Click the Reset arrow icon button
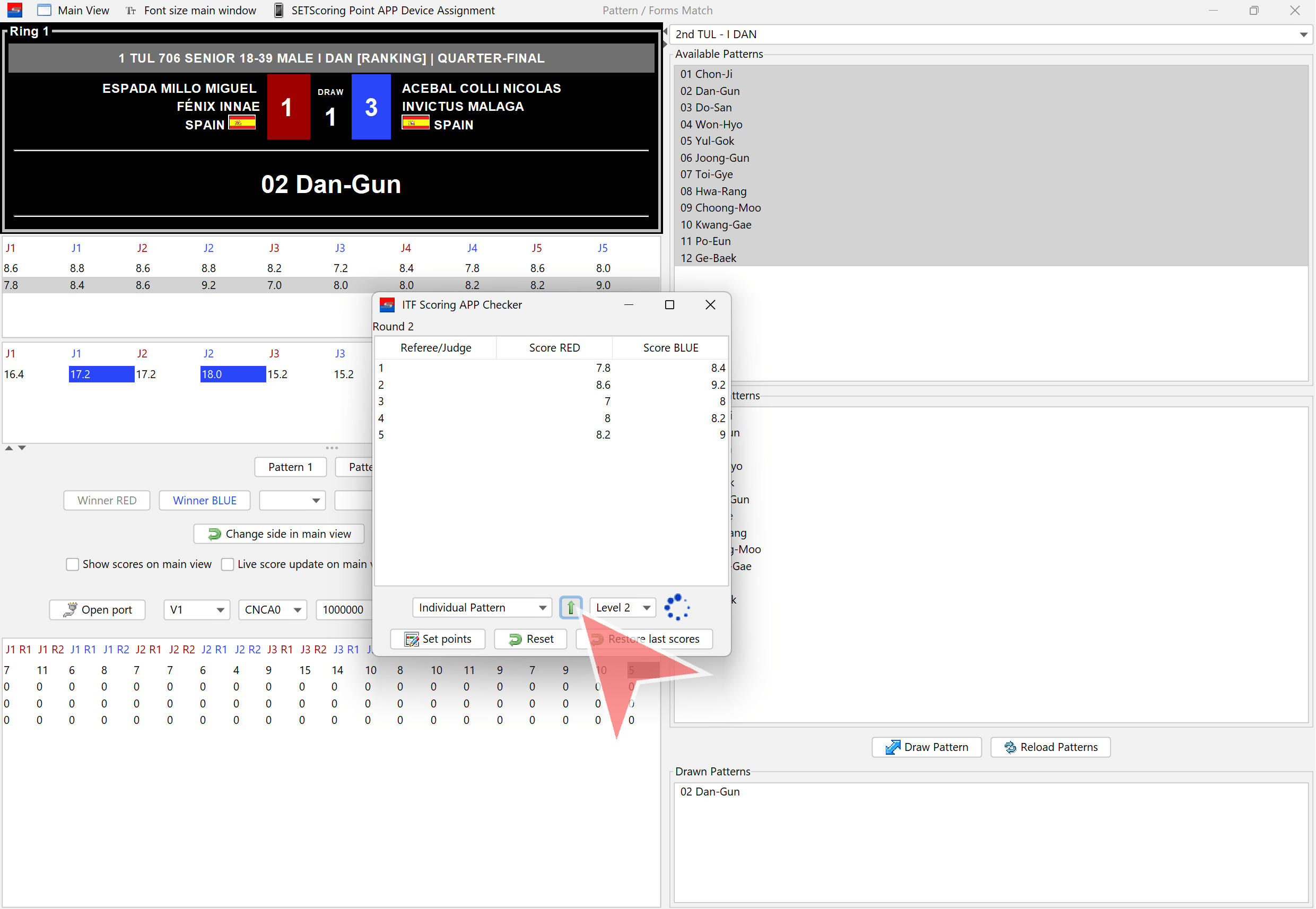 point(515,639)
